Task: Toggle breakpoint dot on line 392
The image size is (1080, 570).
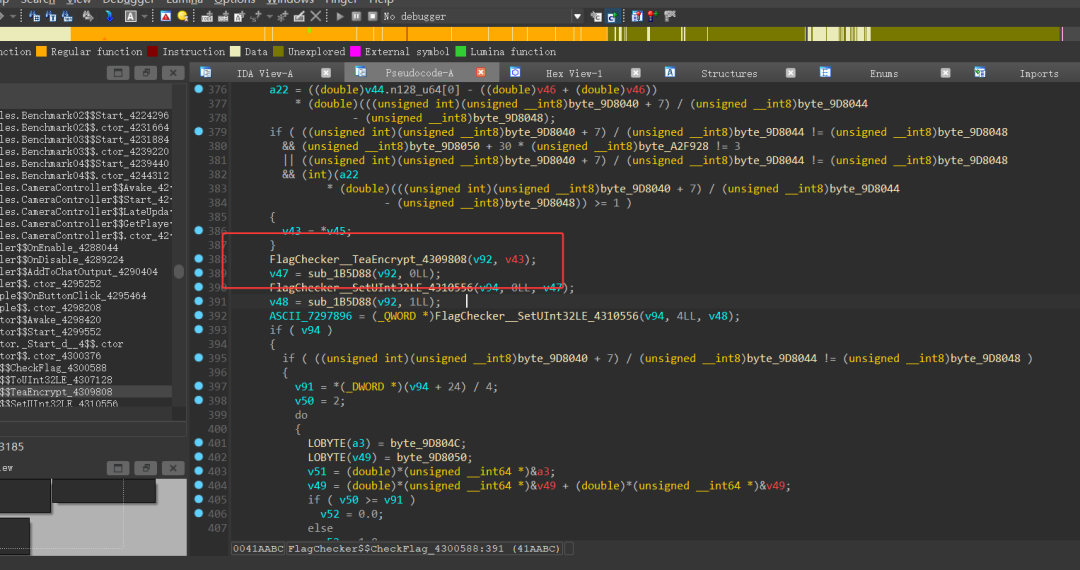Action: point(198,315)
